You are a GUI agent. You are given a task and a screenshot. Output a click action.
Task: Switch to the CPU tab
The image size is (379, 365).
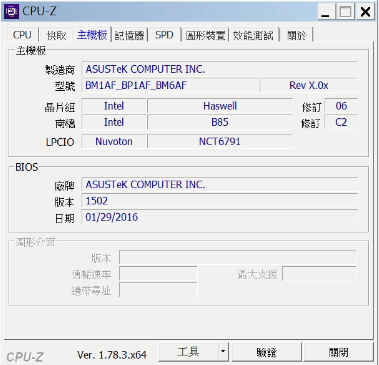tap(22, 35)
